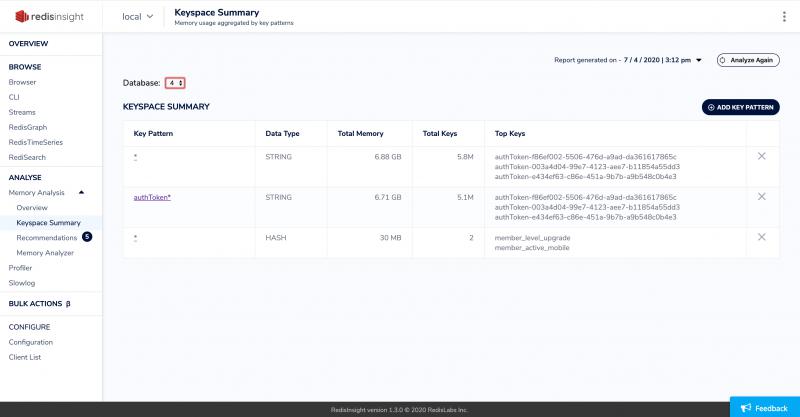The height and width of the screenshot is (417, 800).
Task: Click the 5.1M total keys value
Action: (465, 197)
